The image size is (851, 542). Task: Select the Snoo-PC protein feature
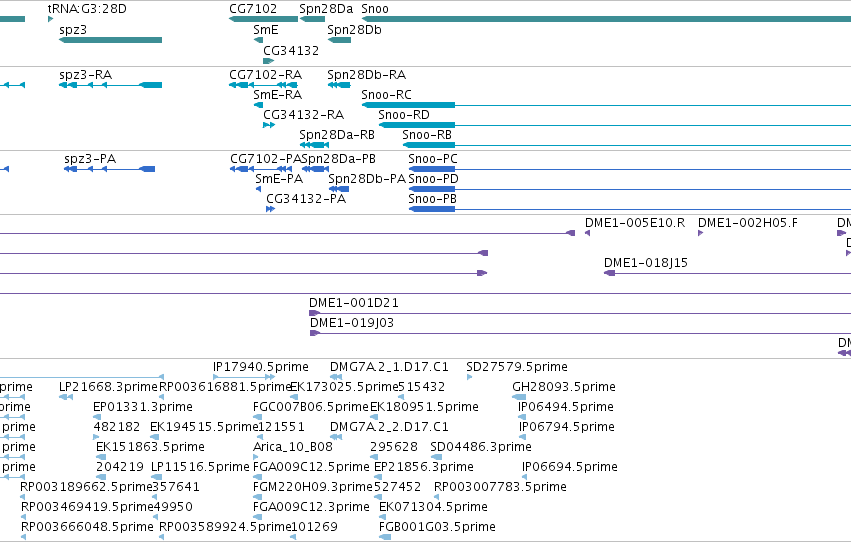630,169
